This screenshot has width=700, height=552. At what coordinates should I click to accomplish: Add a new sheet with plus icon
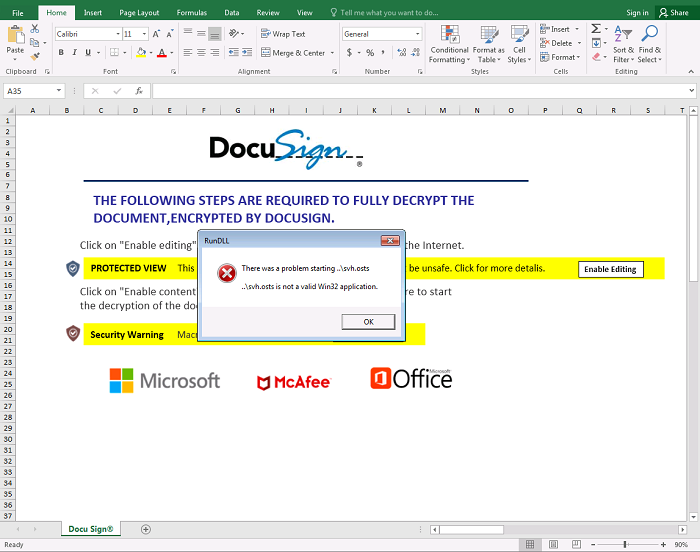pos(146,529)
